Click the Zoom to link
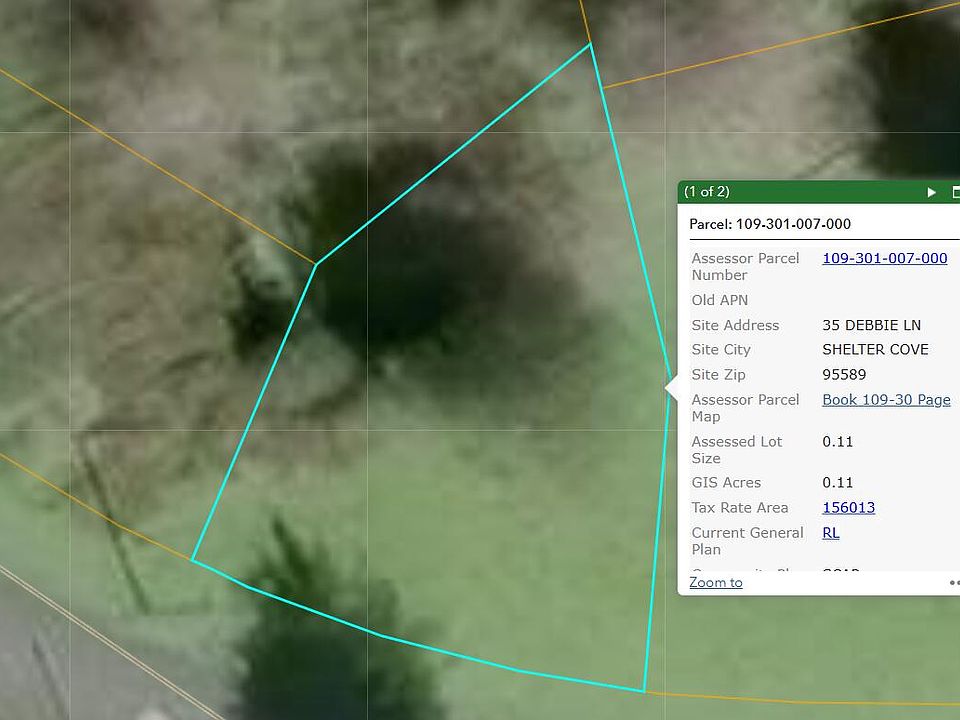This screenshot has height=720, width=960. pyautogui.click(x=715, y=582)
